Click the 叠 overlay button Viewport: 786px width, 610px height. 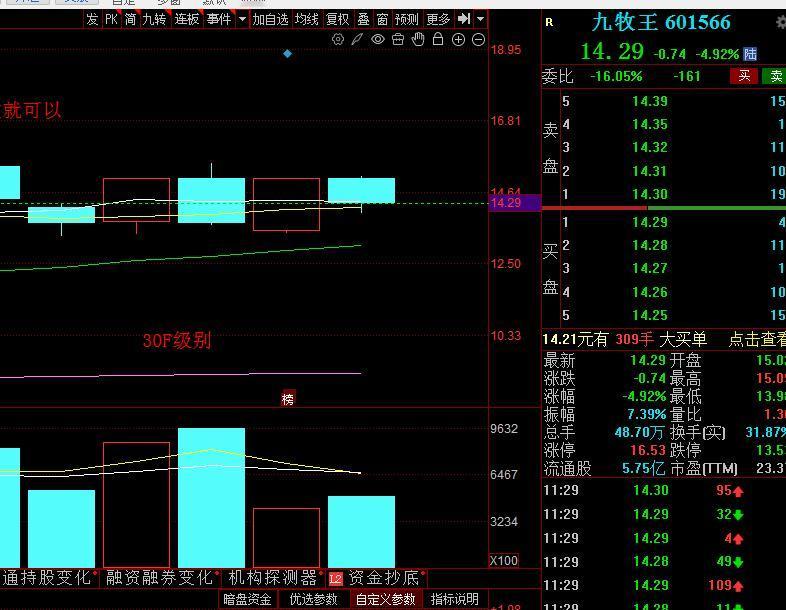click(363, 19)
